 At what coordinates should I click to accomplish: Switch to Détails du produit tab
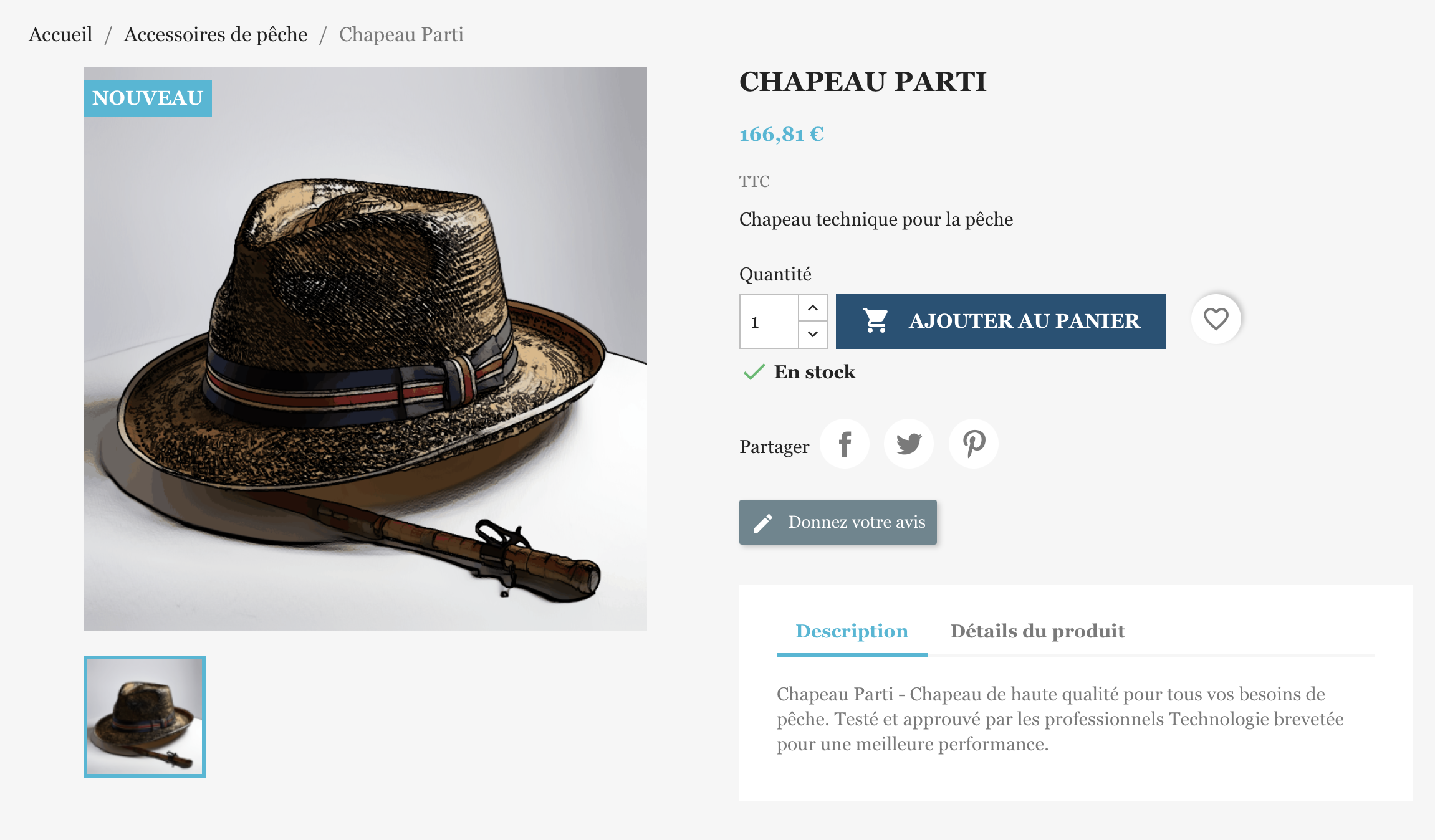coord(1037,631)
